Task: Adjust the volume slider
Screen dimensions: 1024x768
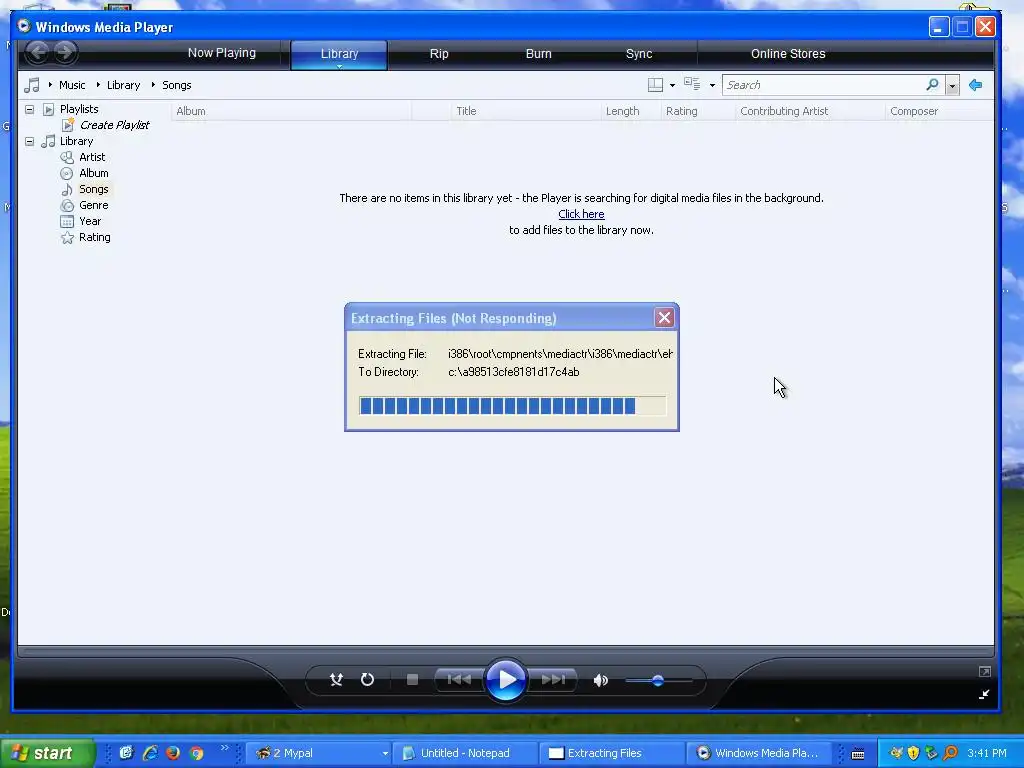Action: point(658,680)
